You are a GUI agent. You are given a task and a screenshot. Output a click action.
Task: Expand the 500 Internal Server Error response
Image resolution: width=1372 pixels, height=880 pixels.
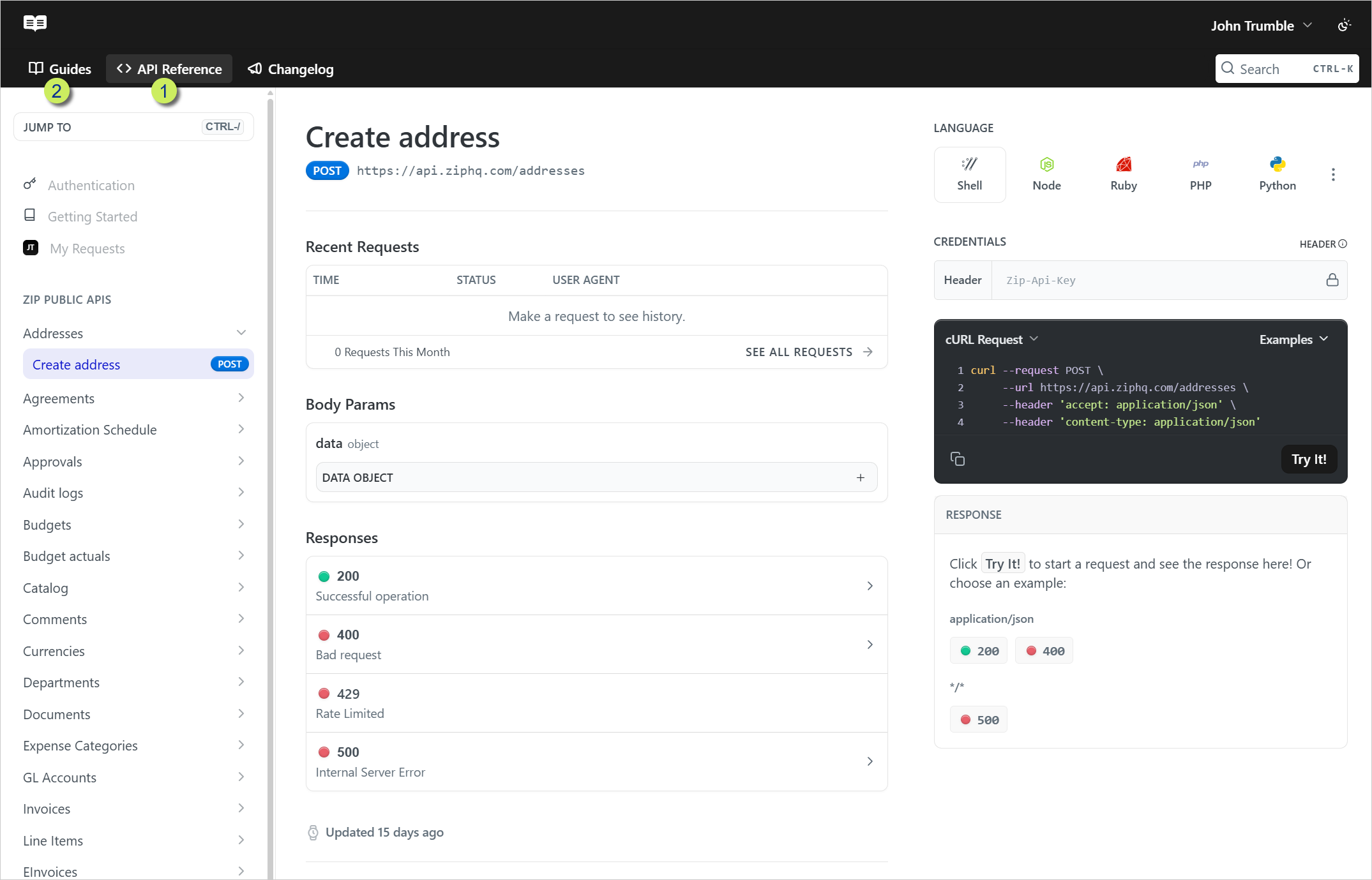597,762
